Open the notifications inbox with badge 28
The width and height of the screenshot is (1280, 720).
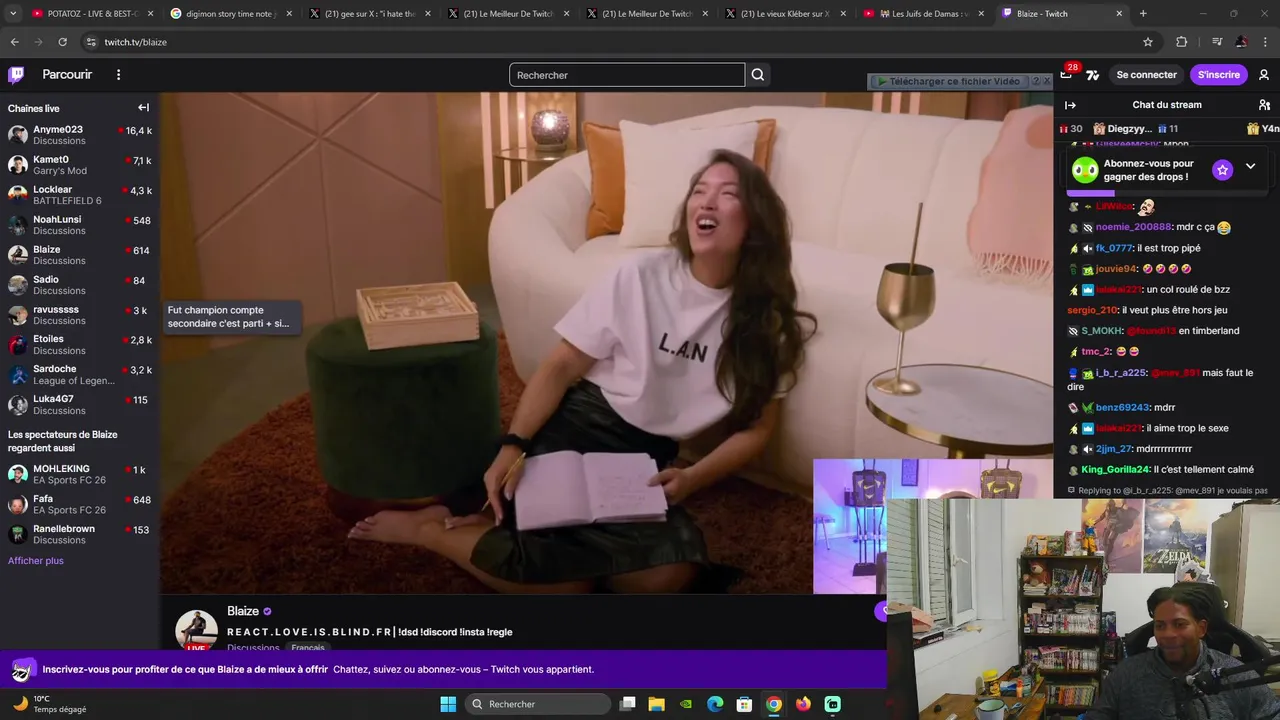pyautogui.click(x=1067, y=73)
